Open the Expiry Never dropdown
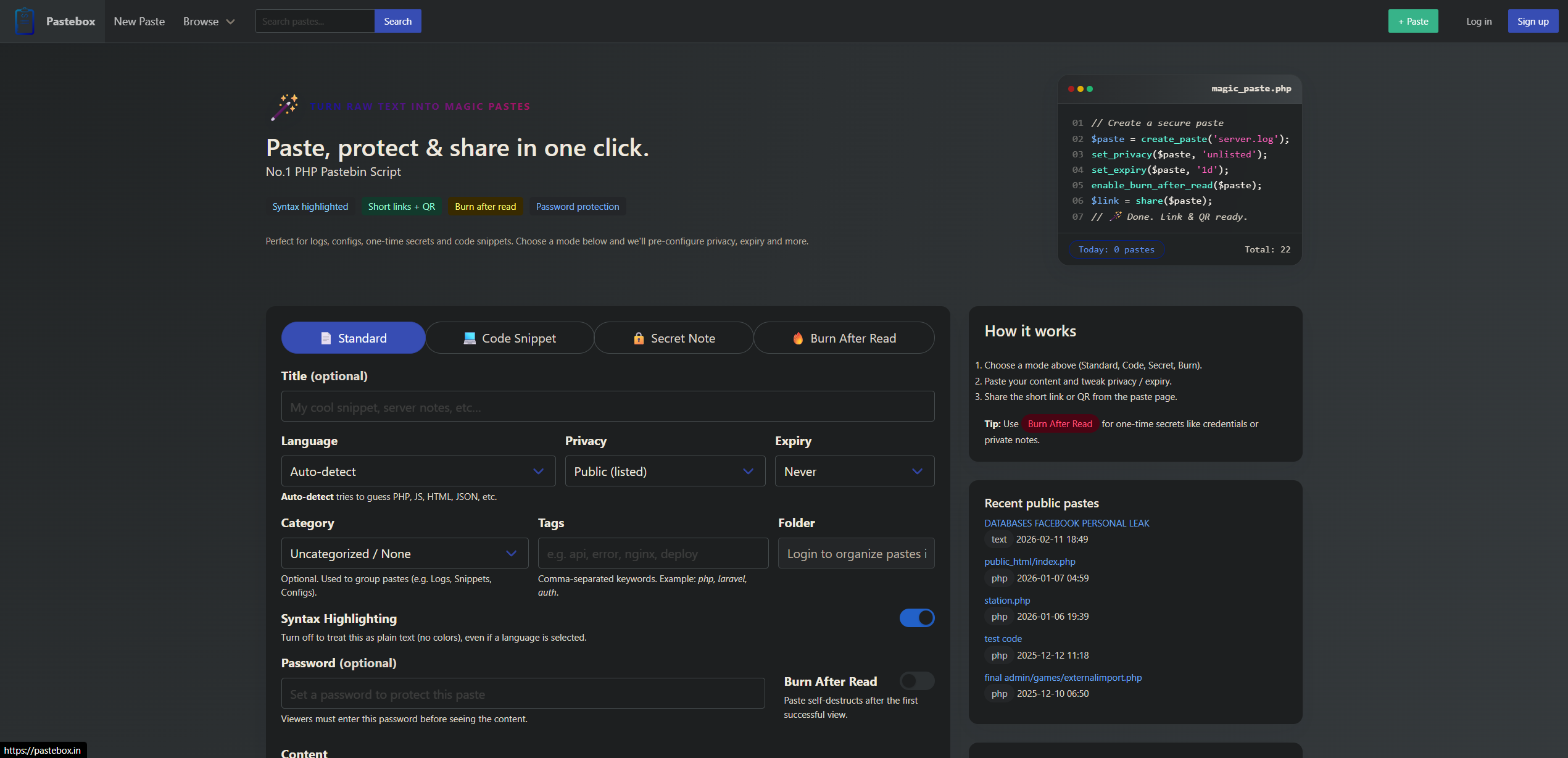 click(x=854, y=472)
